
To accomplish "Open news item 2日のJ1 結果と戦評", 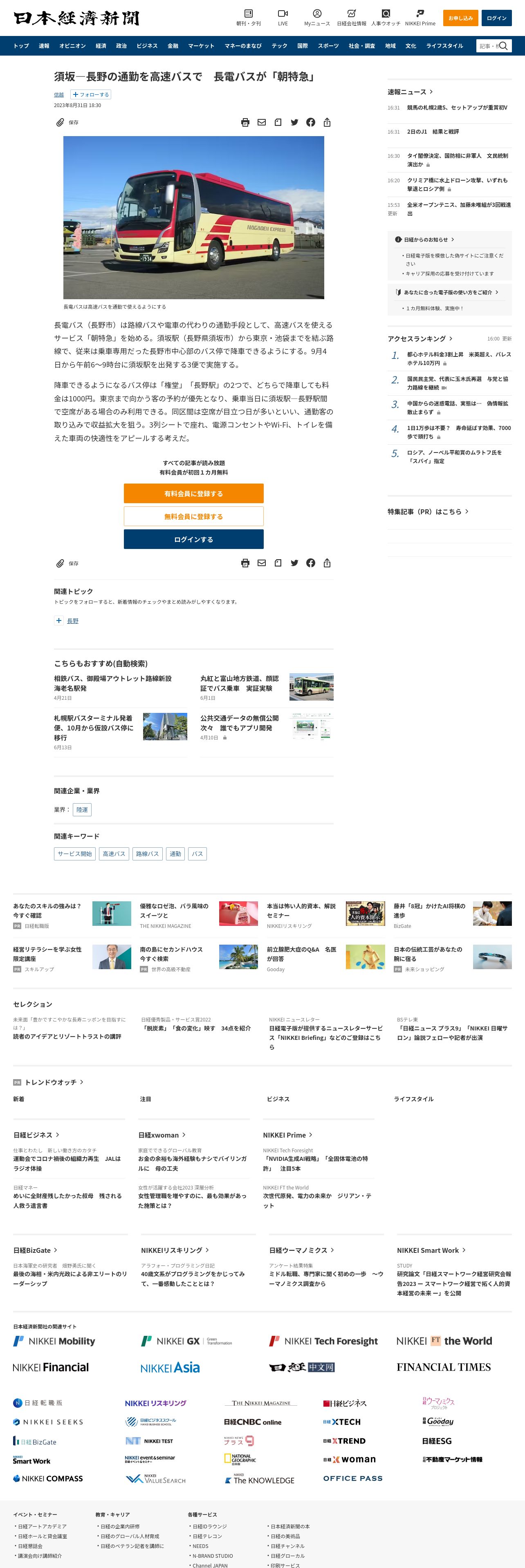I will point(433,132).
